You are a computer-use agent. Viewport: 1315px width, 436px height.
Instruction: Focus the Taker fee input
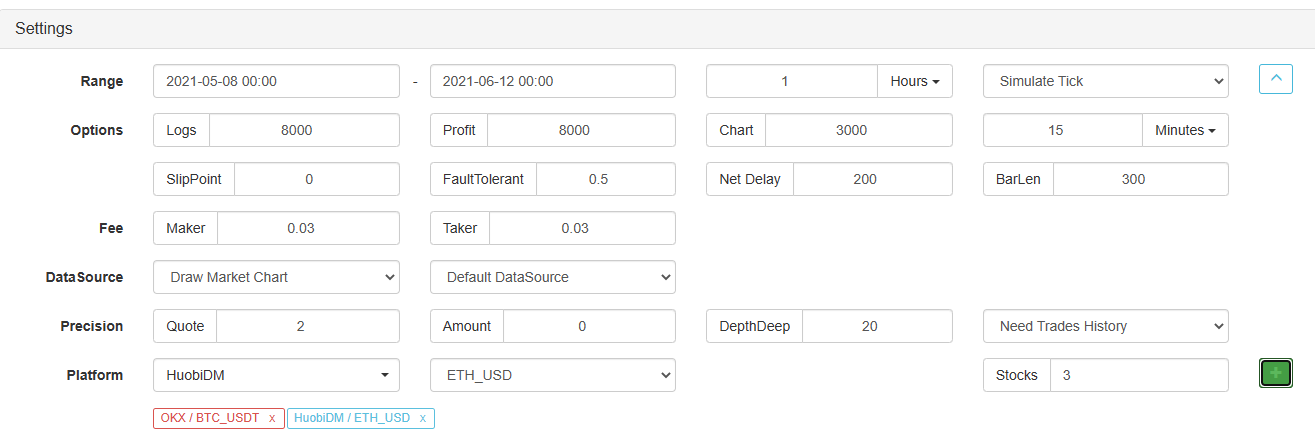pyautogui.click(x=581, y=228)
